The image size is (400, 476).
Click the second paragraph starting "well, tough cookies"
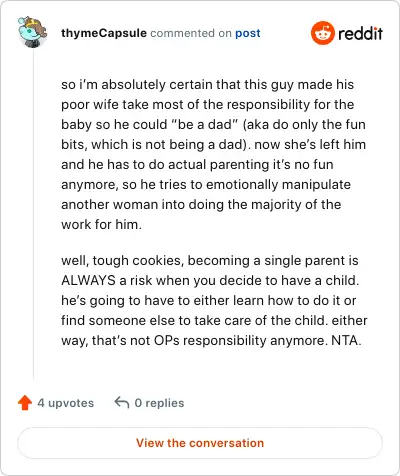pos(214,300)
